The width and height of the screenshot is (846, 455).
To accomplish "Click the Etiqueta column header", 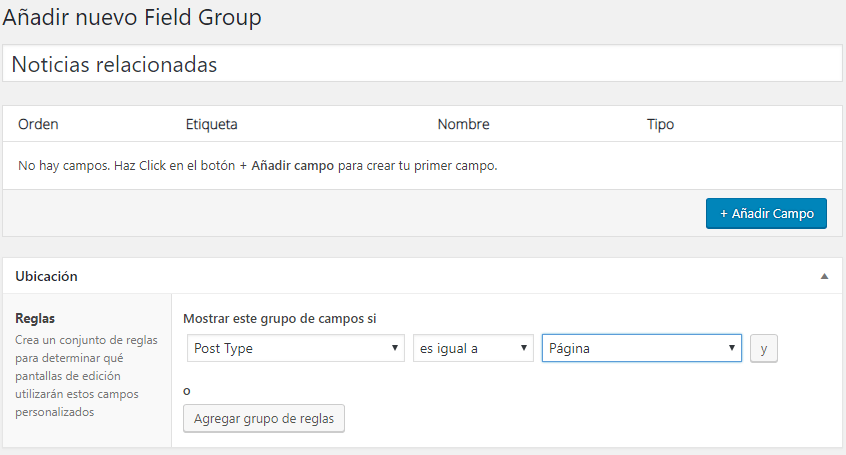I will pos(211,125).
